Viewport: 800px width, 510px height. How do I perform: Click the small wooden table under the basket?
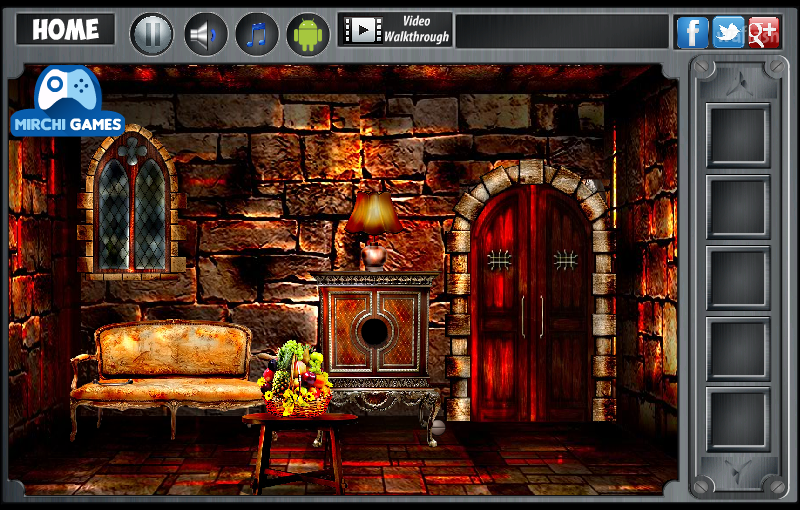299,453
